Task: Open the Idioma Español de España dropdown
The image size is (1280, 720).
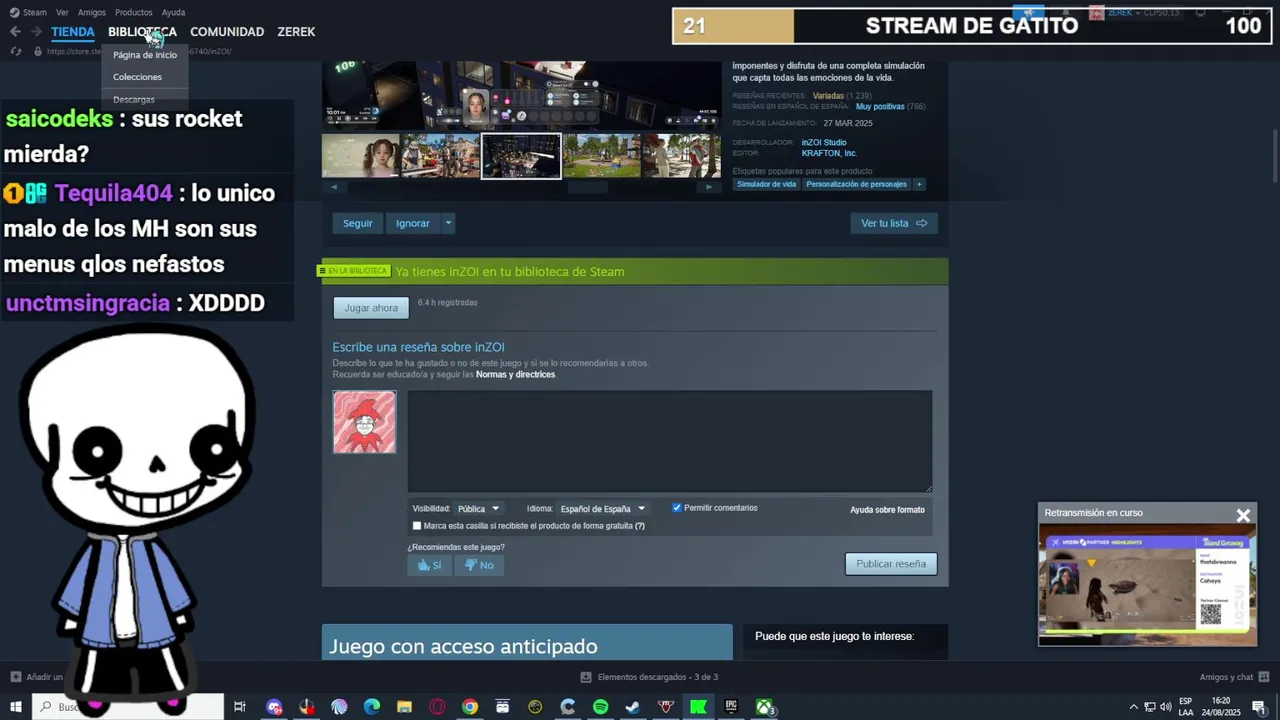Action: pos(602,509)
